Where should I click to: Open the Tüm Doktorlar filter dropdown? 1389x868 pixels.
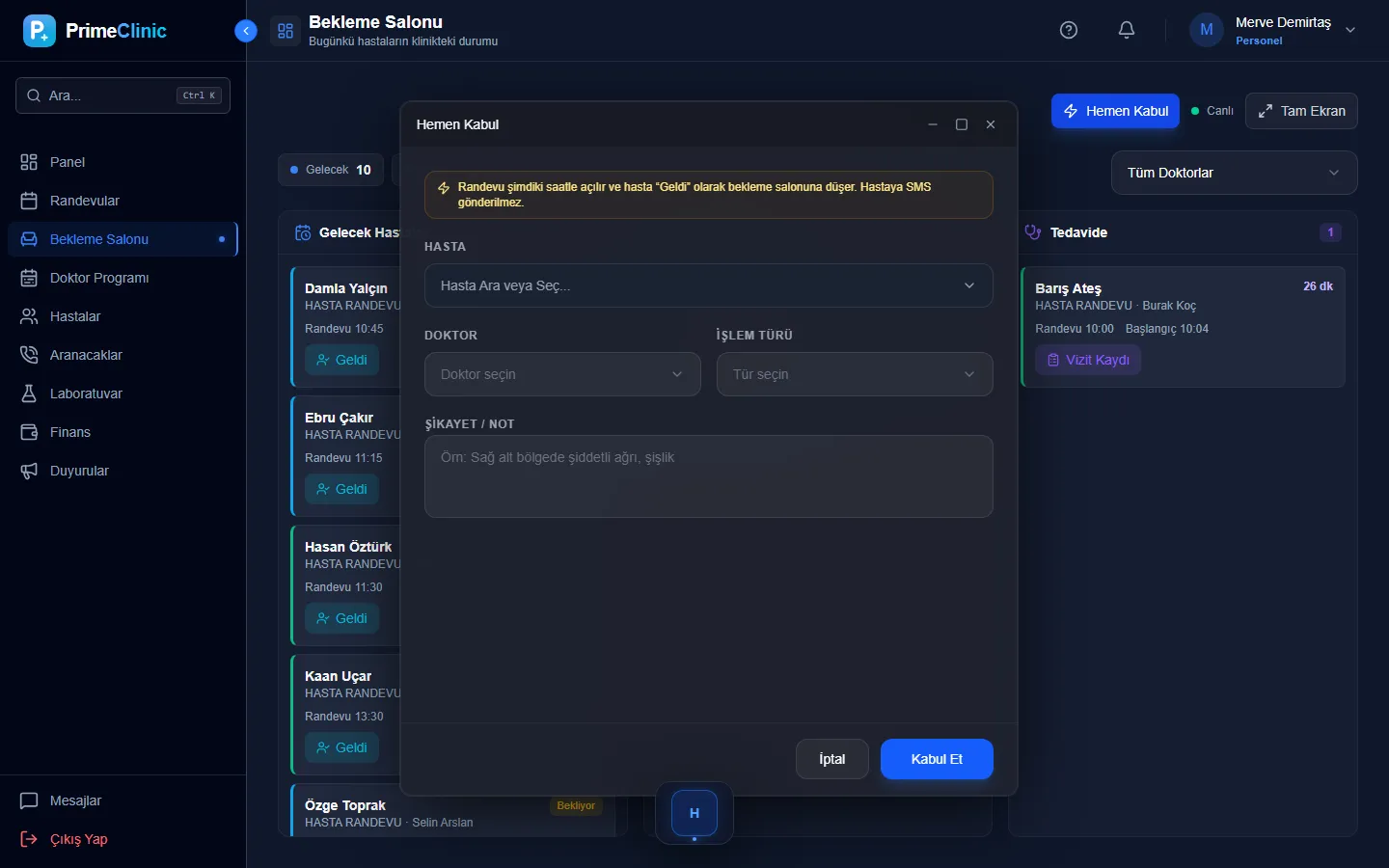click(x=1235, y=173)
